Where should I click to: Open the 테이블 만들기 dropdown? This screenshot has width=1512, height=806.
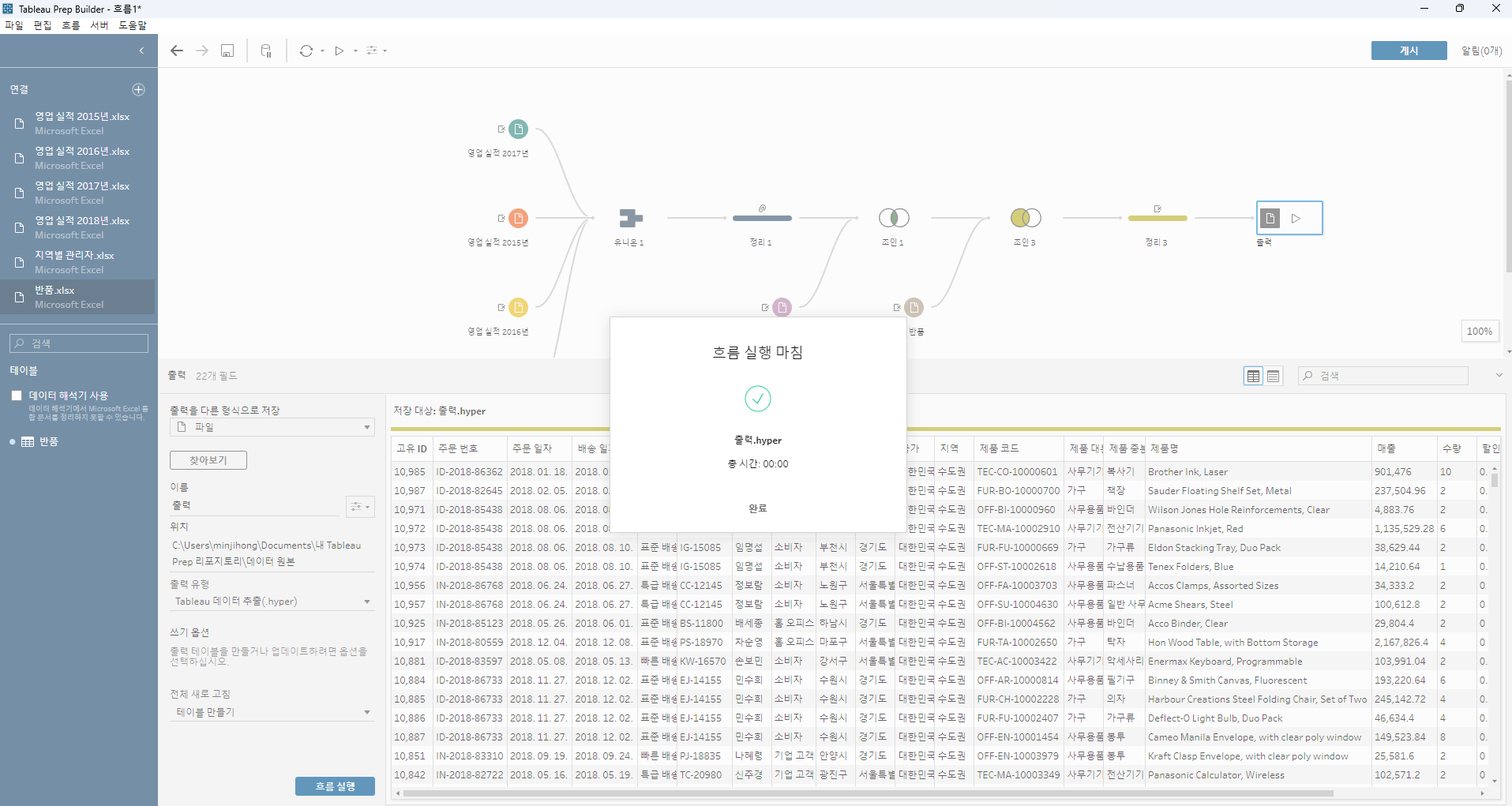coord(272,712)
